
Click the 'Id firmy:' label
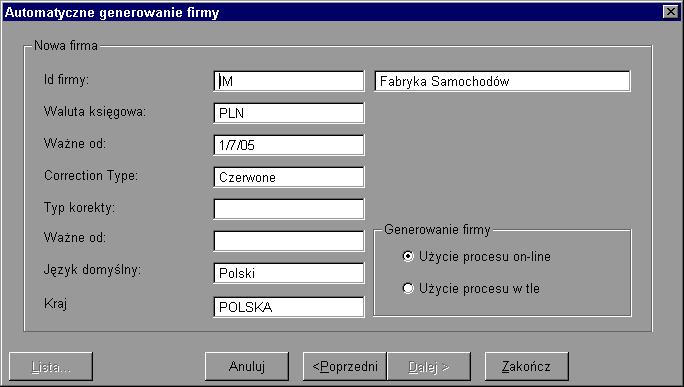click(x=66, y=79)
